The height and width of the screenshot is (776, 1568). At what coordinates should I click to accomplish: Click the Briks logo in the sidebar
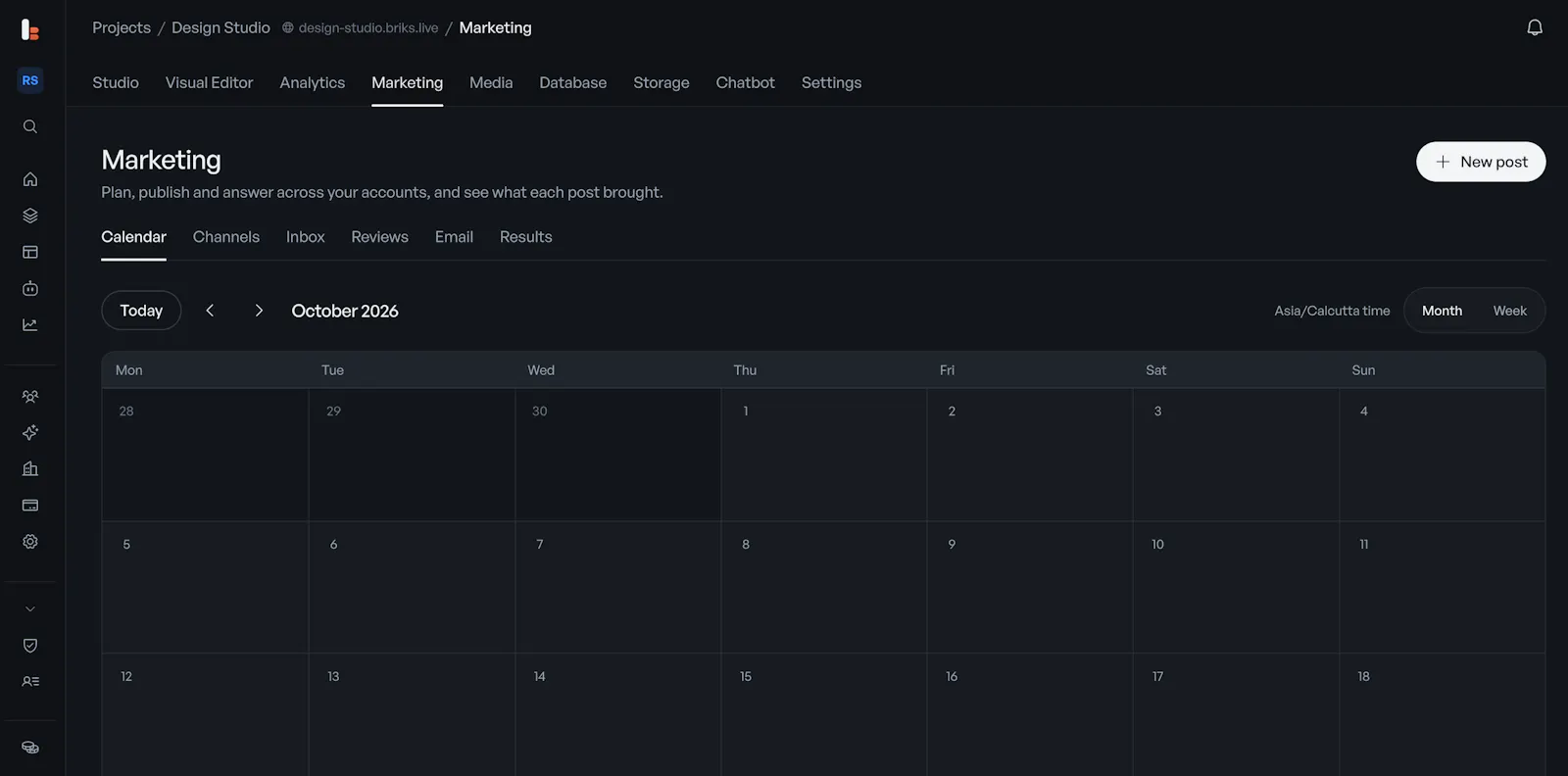(x=30, y=29)
